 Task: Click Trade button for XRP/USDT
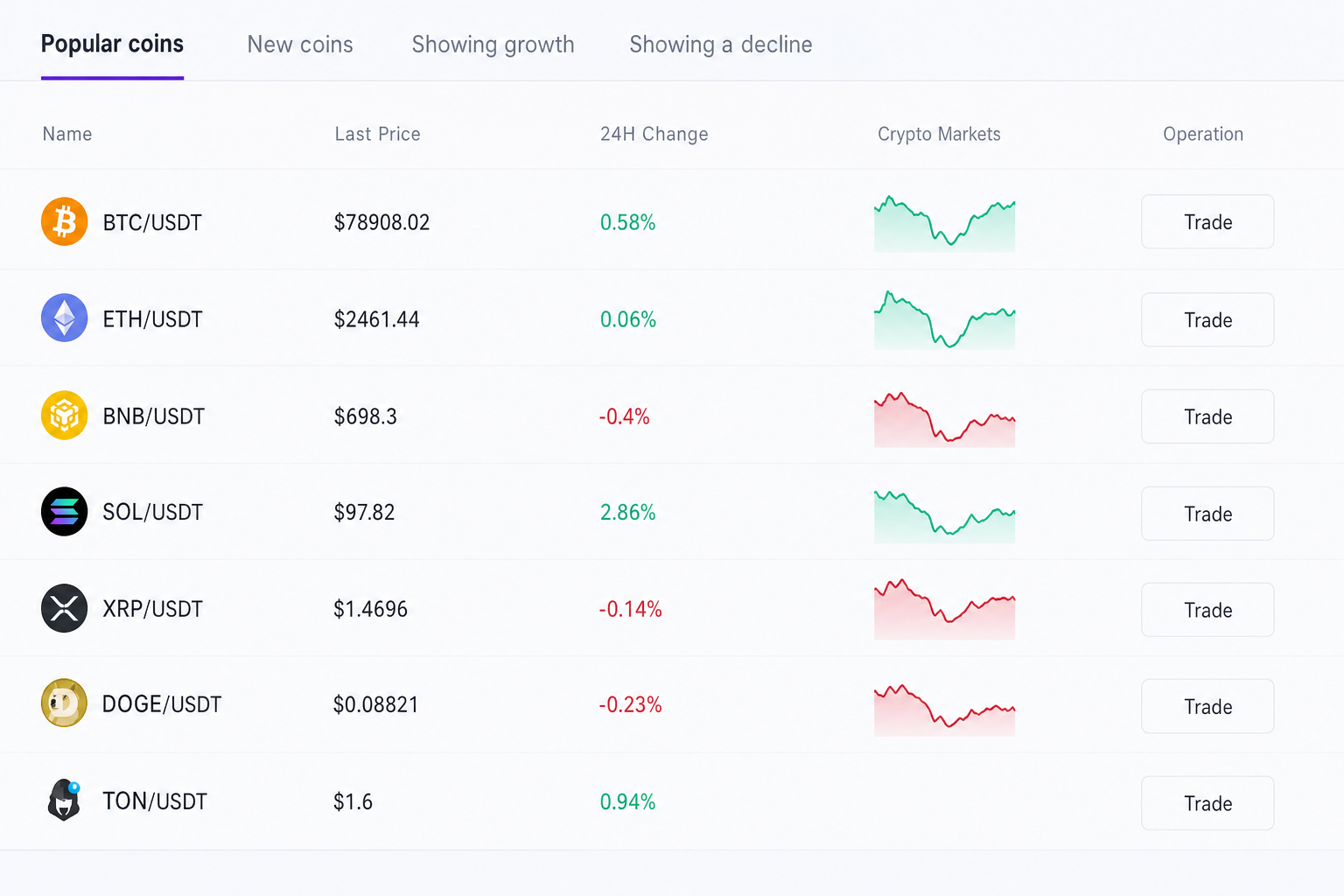pos(1207,610)
